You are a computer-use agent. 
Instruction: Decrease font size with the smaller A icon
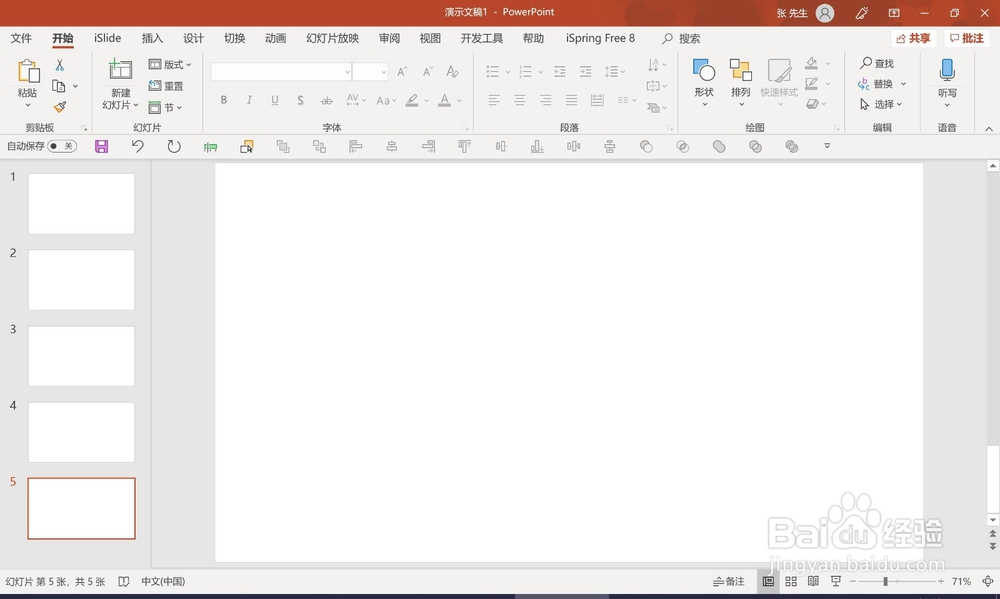pyautogui.click(x=427, y=71)
